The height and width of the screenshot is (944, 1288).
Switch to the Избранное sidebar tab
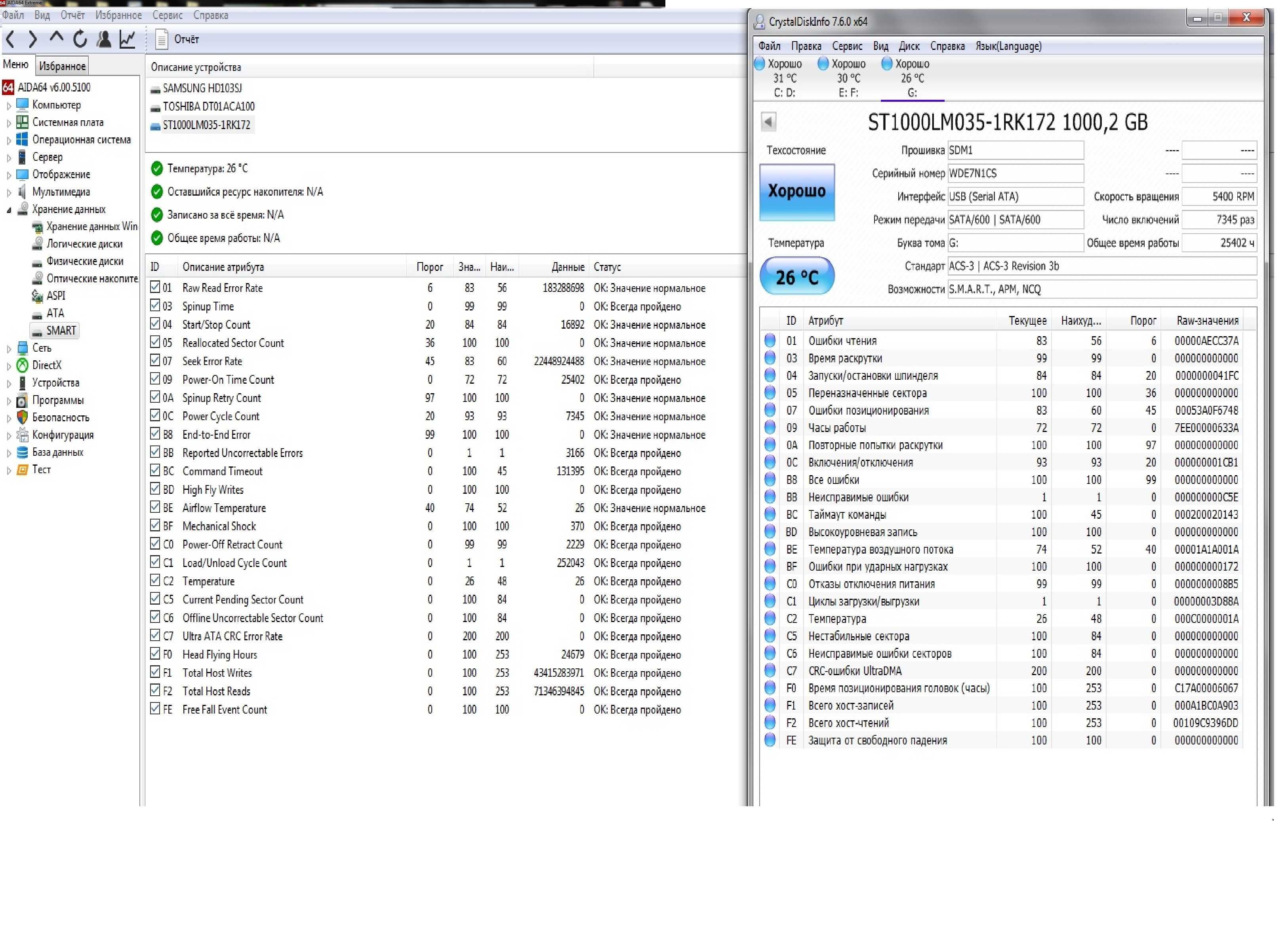(x=62, y=66)
